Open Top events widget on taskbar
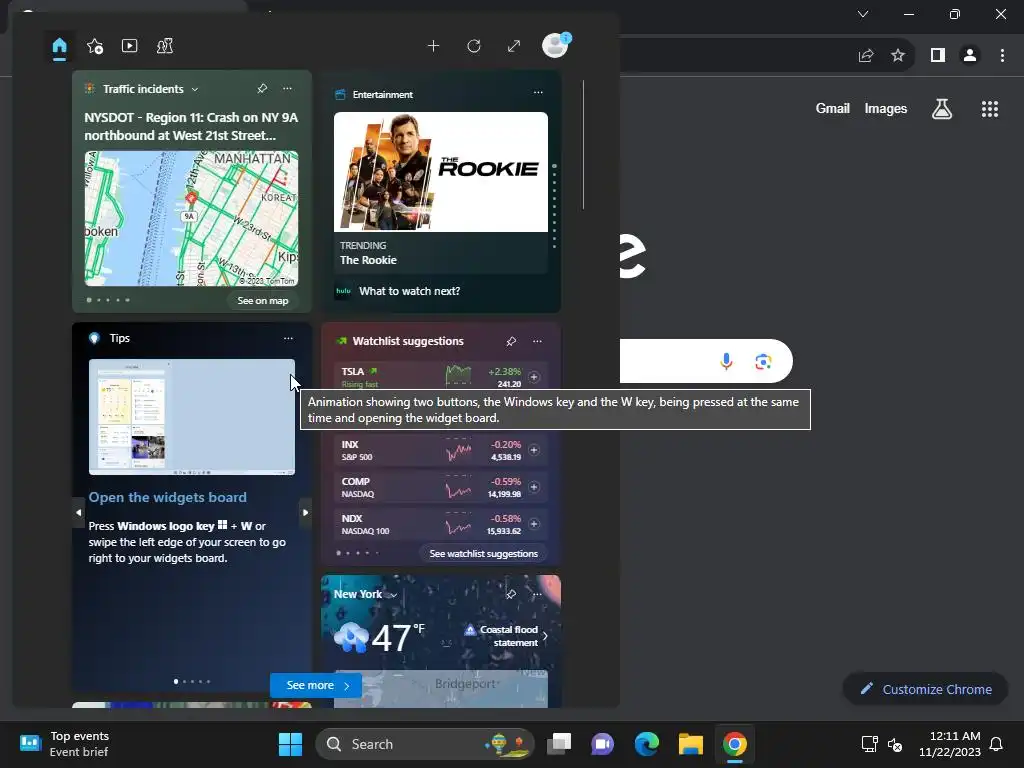 [x=65, y=744]
